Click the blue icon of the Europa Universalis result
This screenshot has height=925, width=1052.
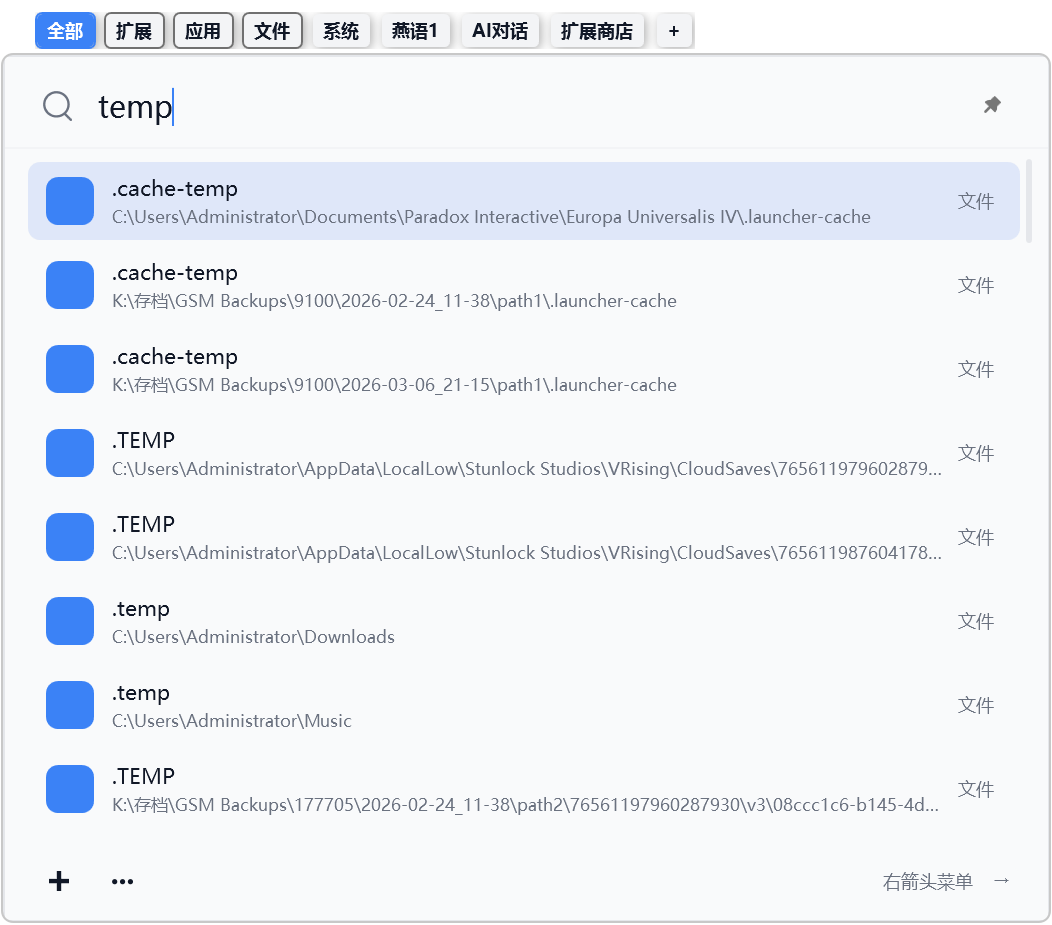[x=70, y=201]
